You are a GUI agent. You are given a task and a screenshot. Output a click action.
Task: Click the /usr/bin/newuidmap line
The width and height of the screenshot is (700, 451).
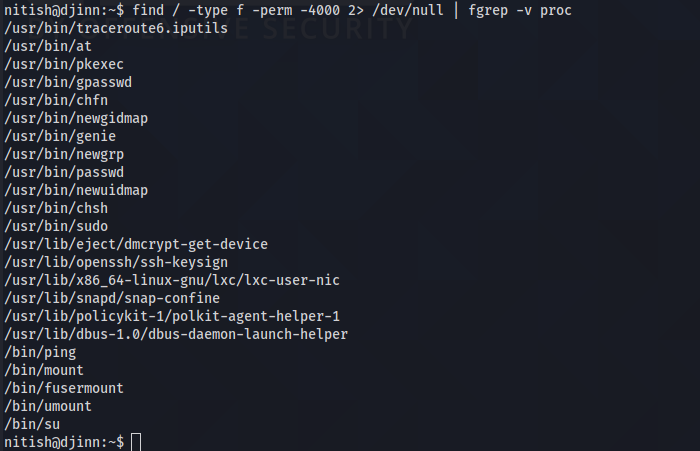pyautogui.click(x=76, y=190)
